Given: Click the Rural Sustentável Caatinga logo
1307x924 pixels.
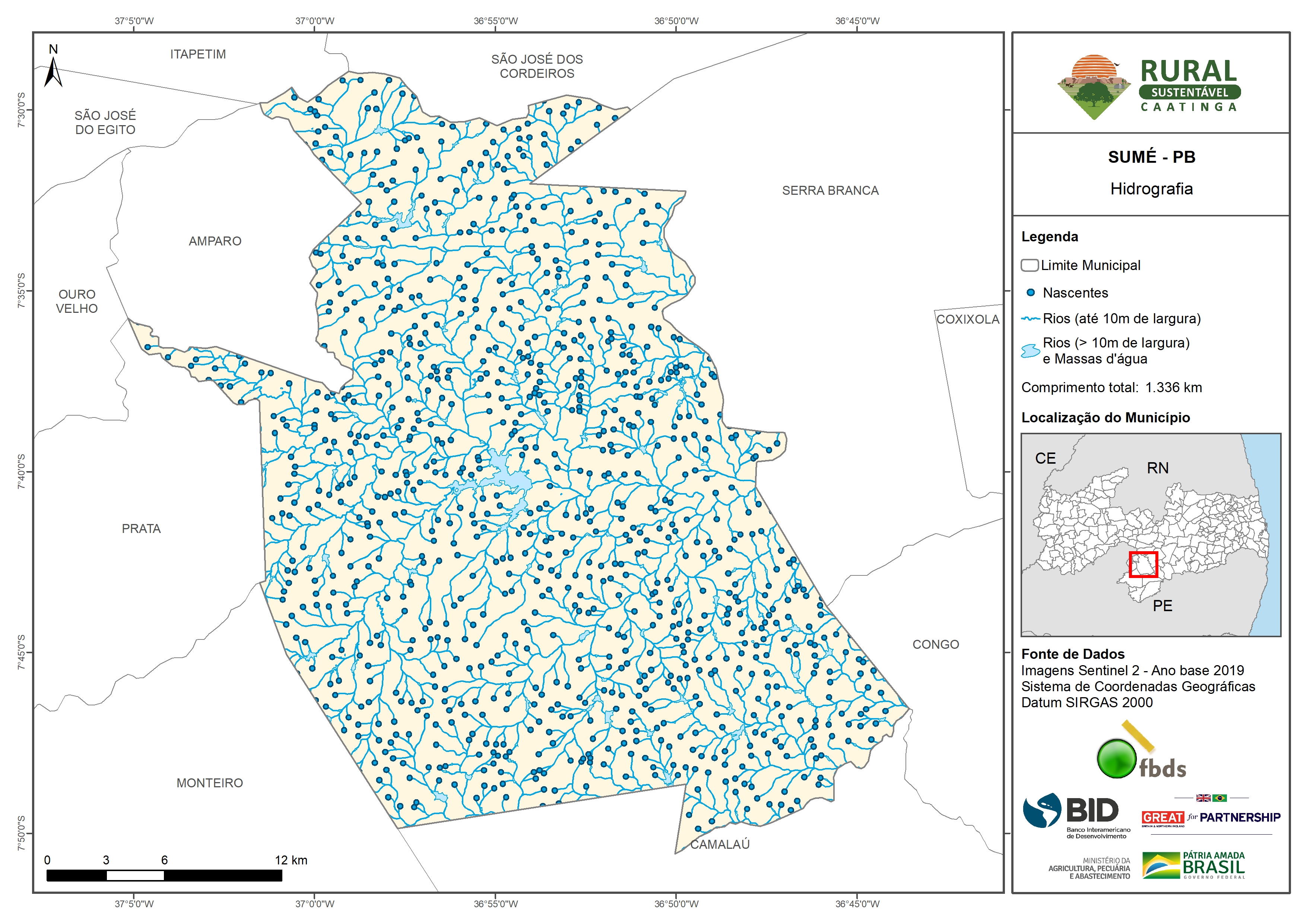Looking at the screenshot, I should (1149, 86).
